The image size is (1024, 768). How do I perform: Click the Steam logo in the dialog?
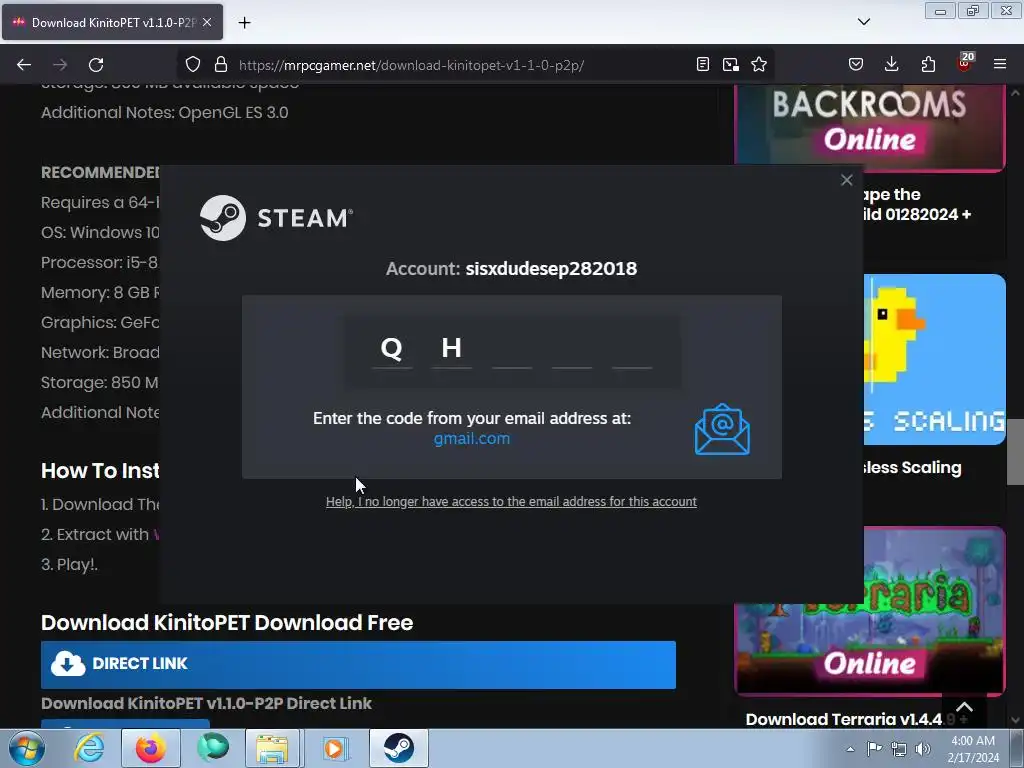click(276, 217)
